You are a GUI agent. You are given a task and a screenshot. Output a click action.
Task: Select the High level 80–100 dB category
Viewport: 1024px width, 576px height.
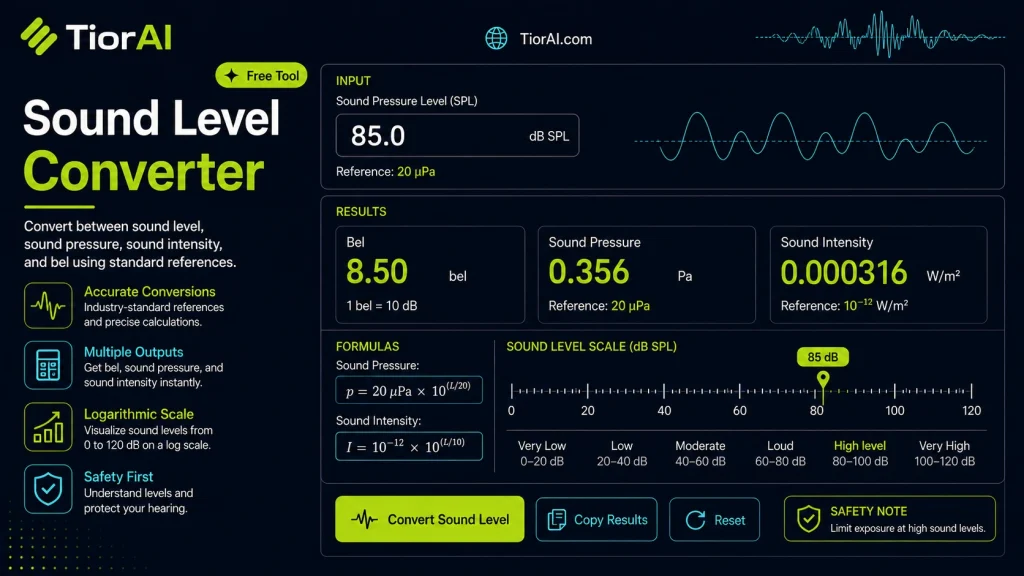coord(860,453)
